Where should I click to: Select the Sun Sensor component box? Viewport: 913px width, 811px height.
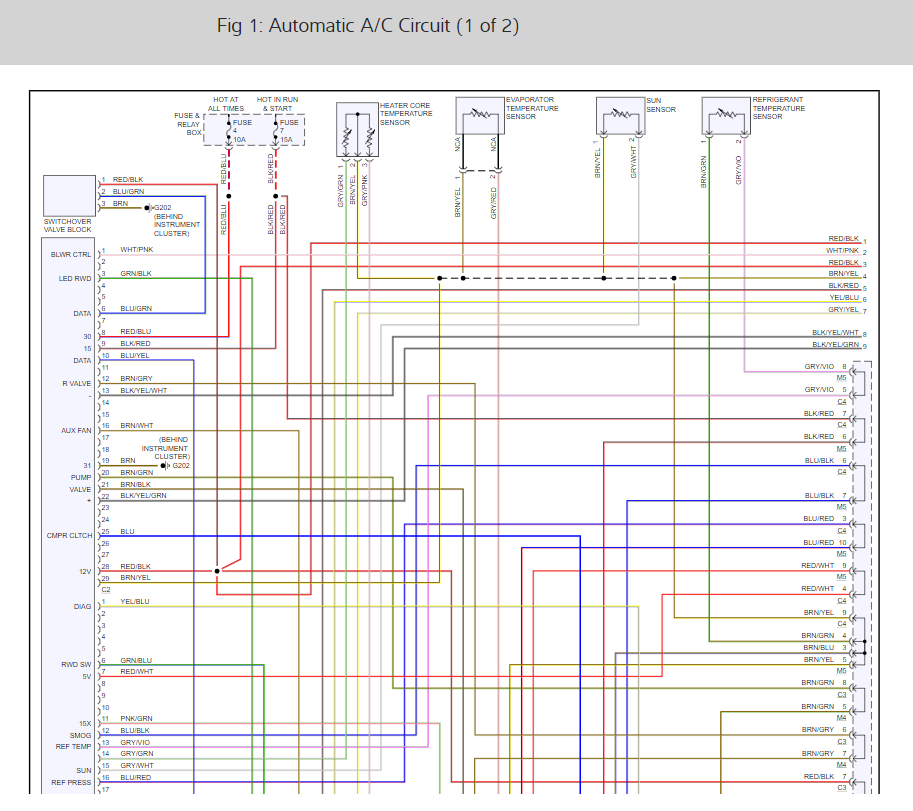point(621,115)
